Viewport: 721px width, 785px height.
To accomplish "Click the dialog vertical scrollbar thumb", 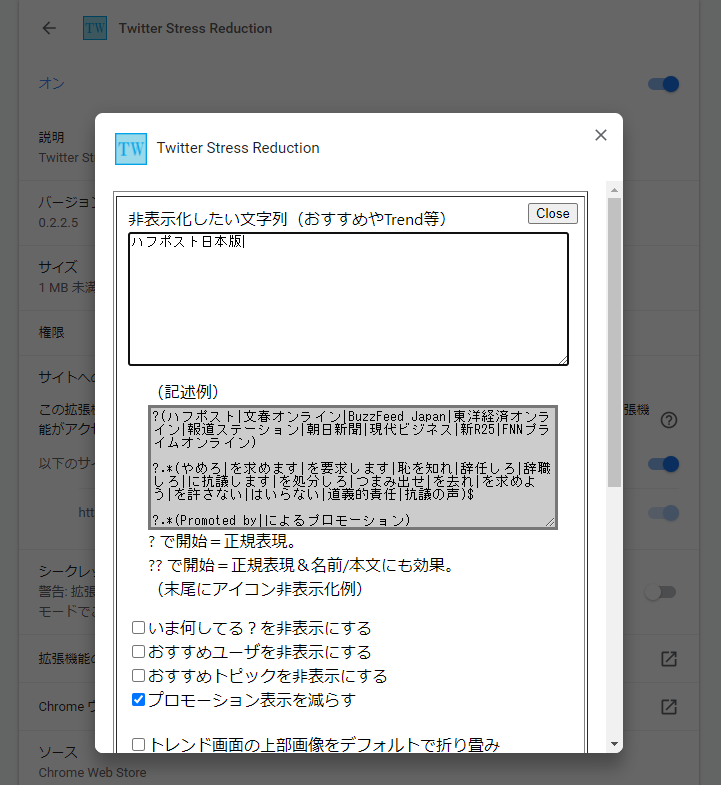I will click(614, 342).
